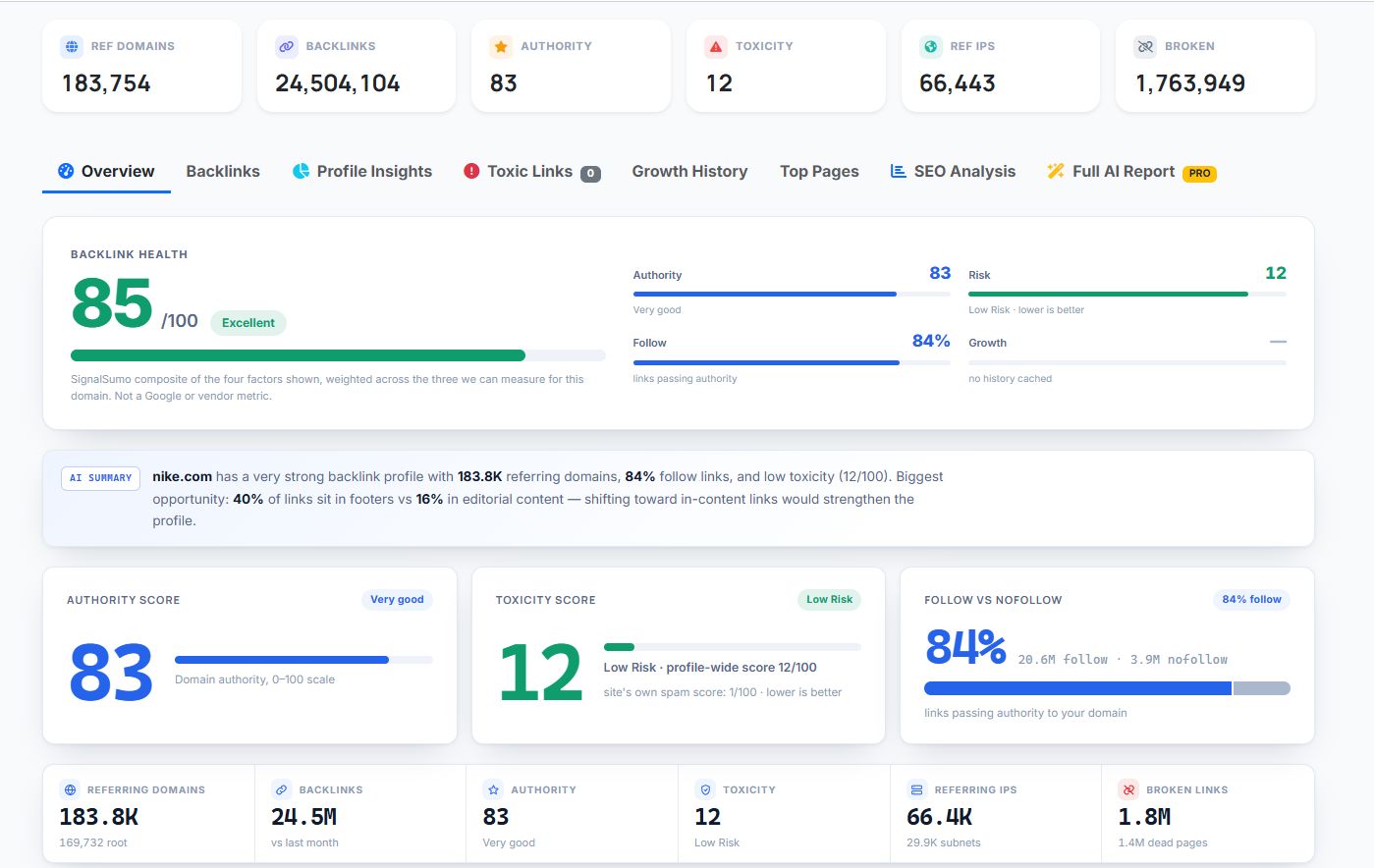This screenshot has width=1374, height=868.
Task: Switch to the Top Pages tab
Action: pos(819,172)
